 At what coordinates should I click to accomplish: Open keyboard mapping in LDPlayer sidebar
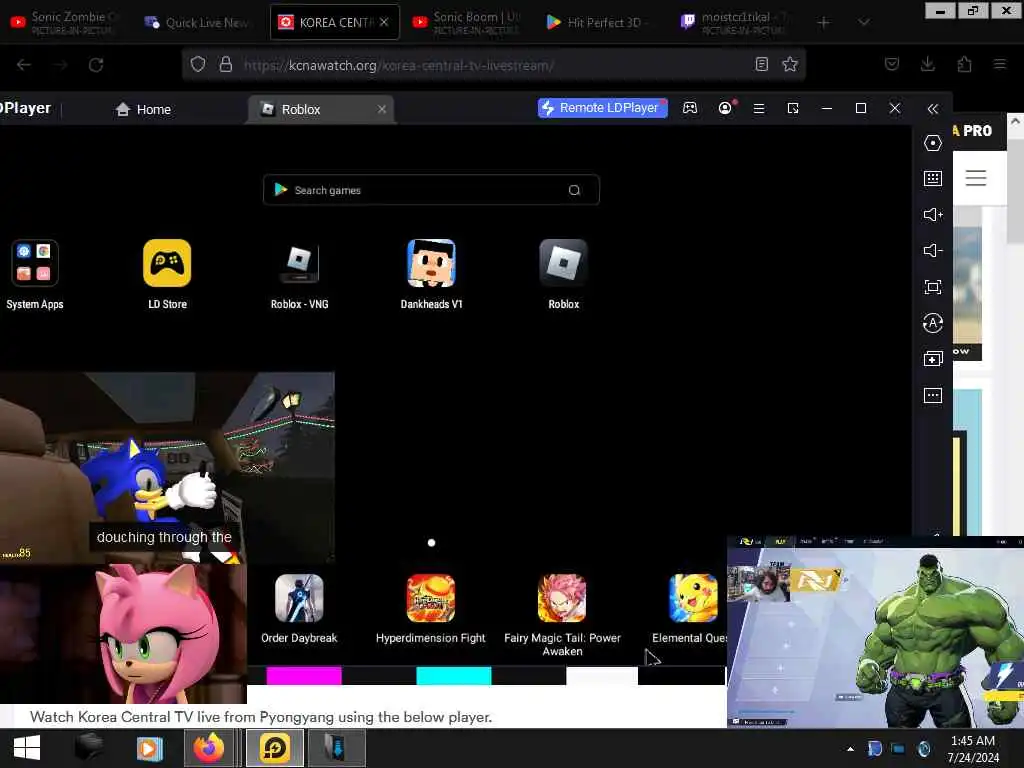[933, 178]
